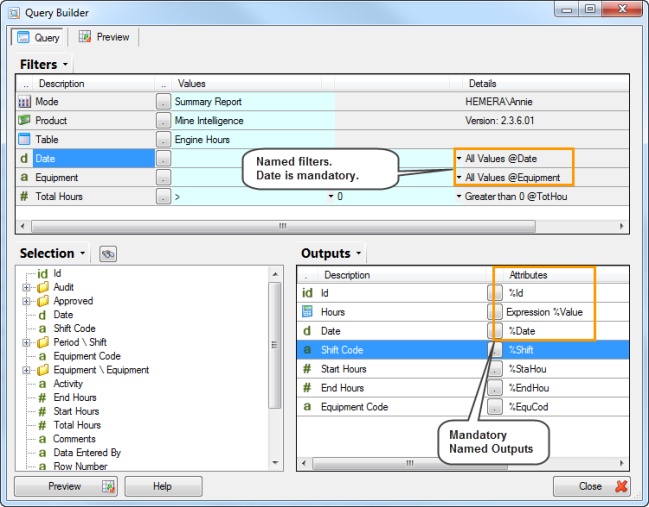Expand the Approved tree node
The height and width of the screenshot is (507, 649).
point(26,301)
